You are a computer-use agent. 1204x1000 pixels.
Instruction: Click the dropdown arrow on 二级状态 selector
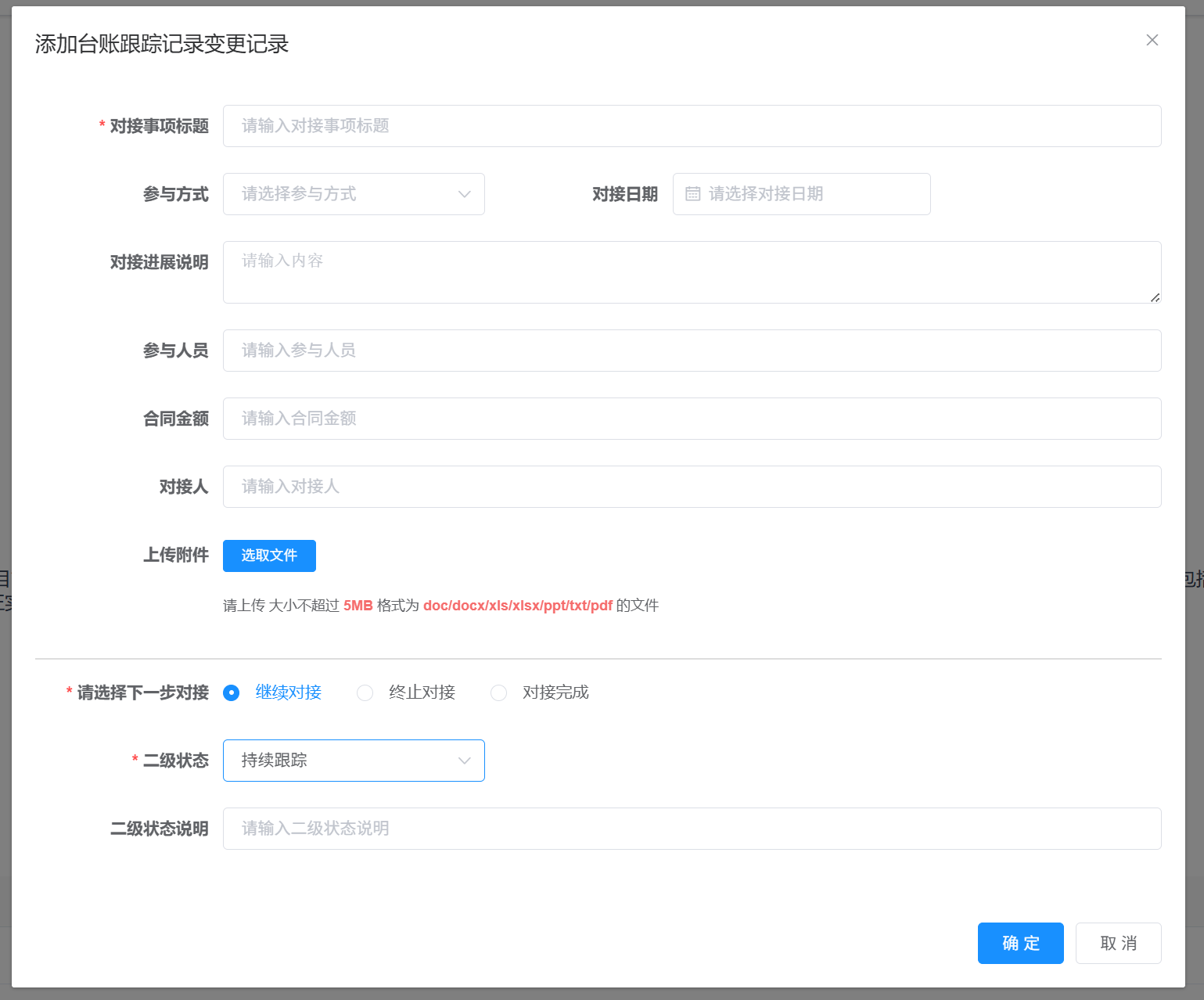pos(464,760)
